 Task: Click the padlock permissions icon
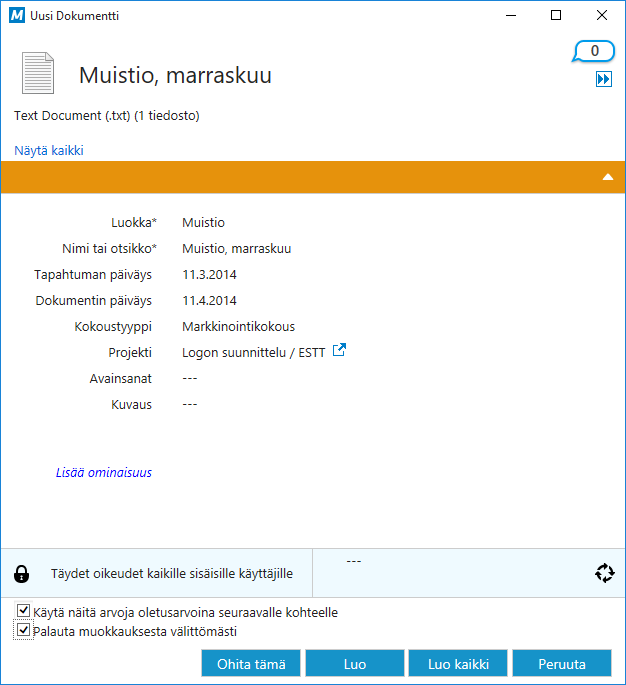tap(22, 573)
